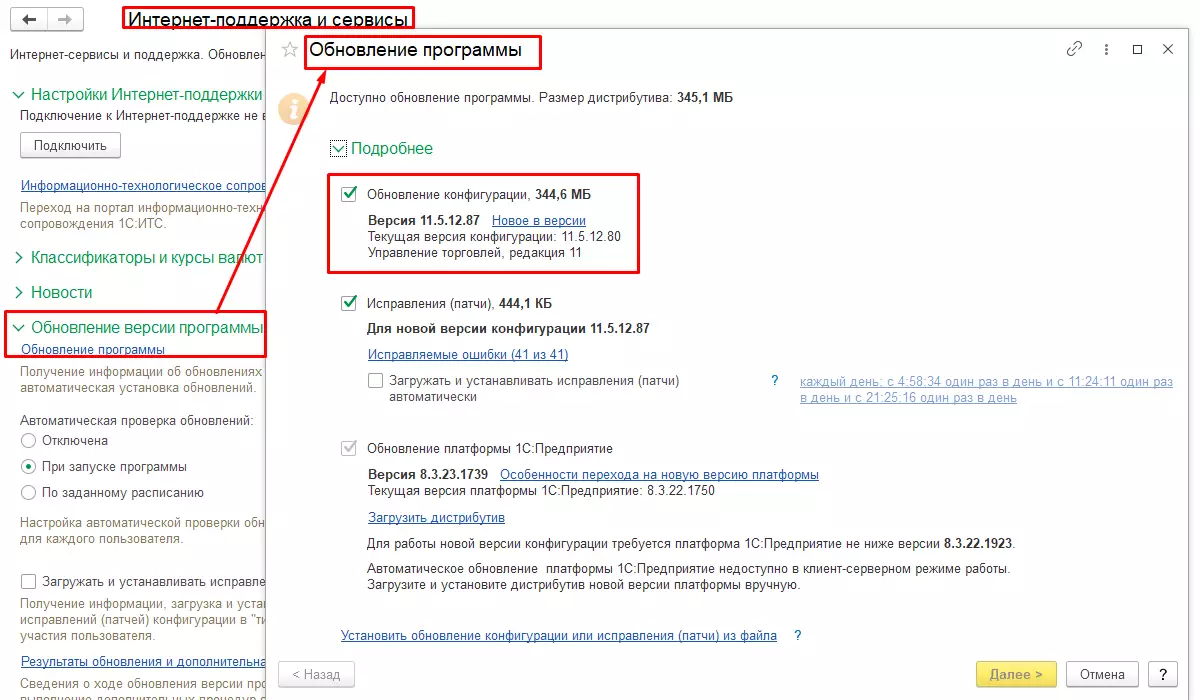Close the Обновление программы dialog

[1168, 49]
